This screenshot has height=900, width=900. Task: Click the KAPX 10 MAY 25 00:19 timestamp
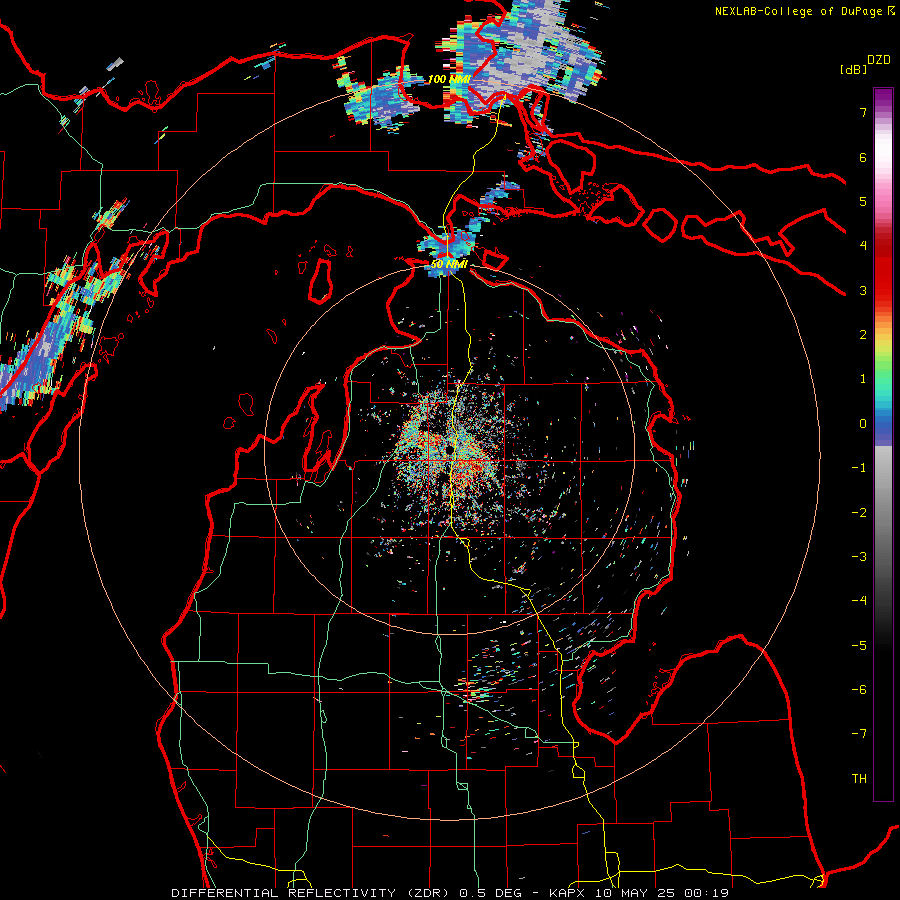(x=639, y=893)
